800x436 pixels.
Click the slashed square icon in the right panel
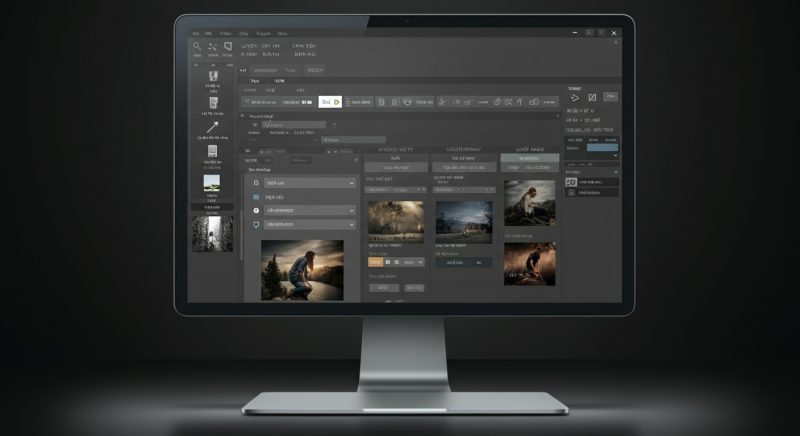point(592,97)
